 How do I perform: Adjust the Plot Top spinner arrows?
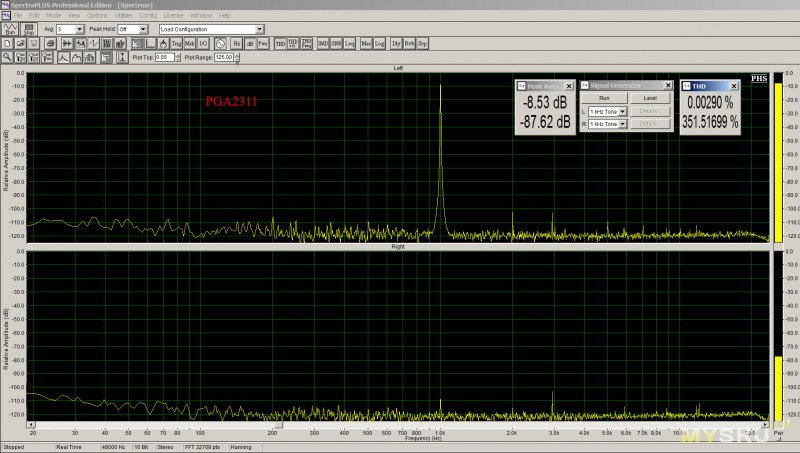[178, 58]
